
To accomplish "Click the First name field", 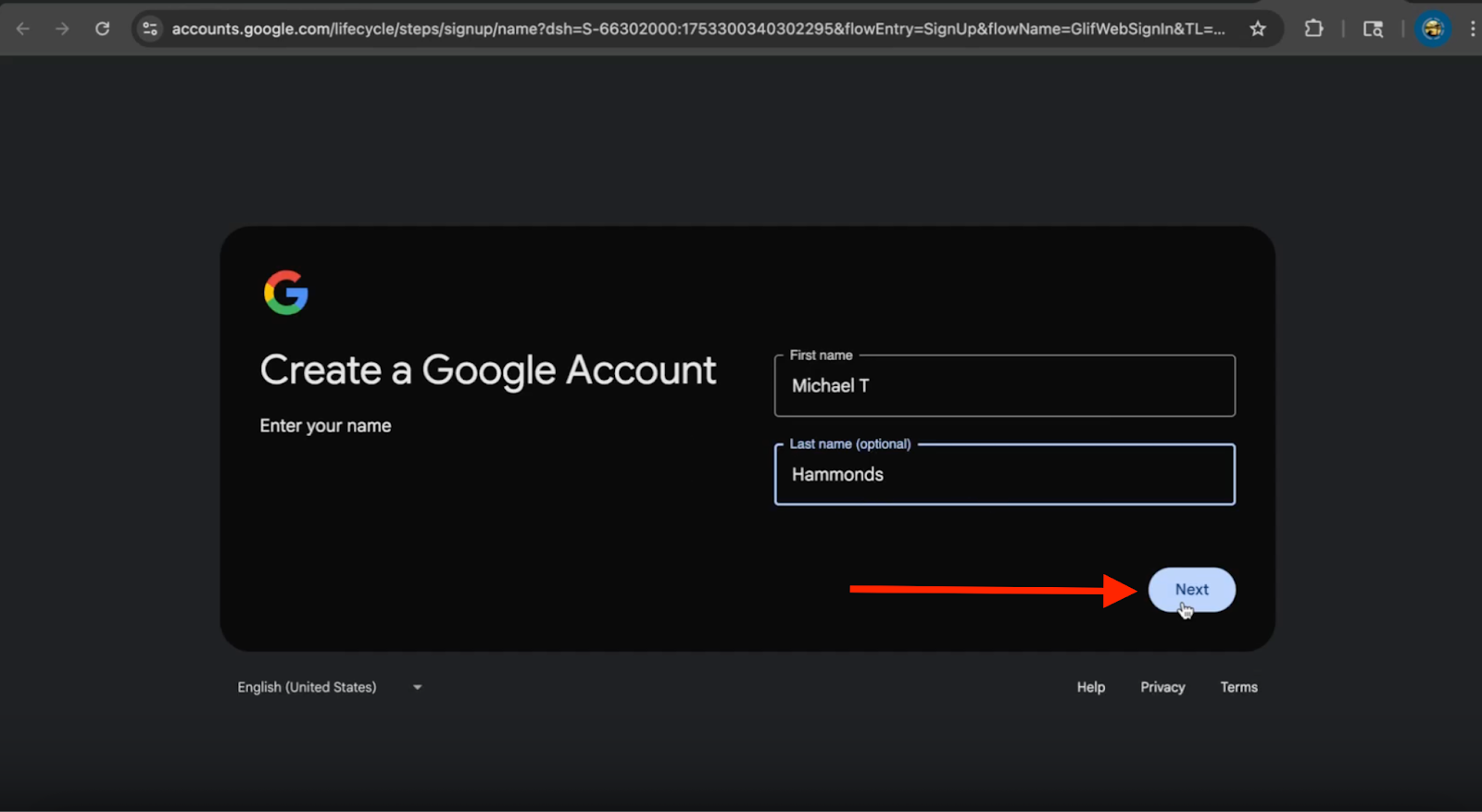I will click(1005, 385).
